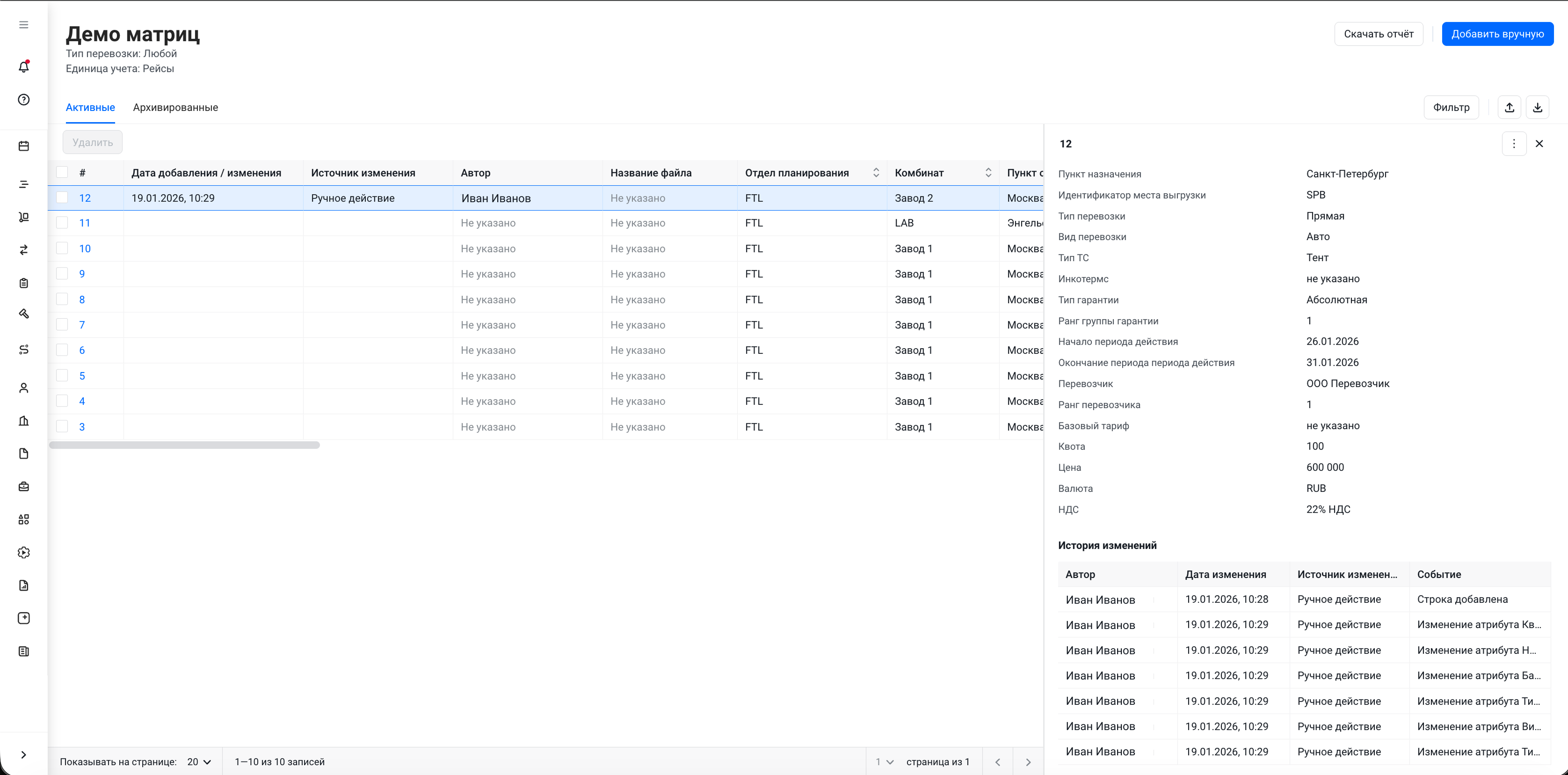The width and height of the screenshot is (1568, 775).
Task: Open the user profile icon in sidebar
Action: point(24,388)
